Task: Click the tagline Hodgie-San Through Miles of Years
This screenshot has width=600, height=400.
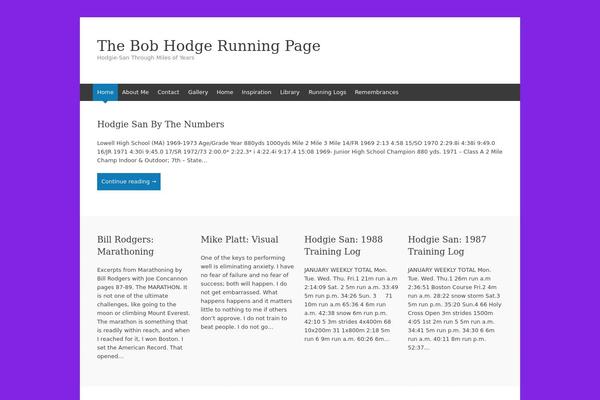Action: click(x=145, y=58)
